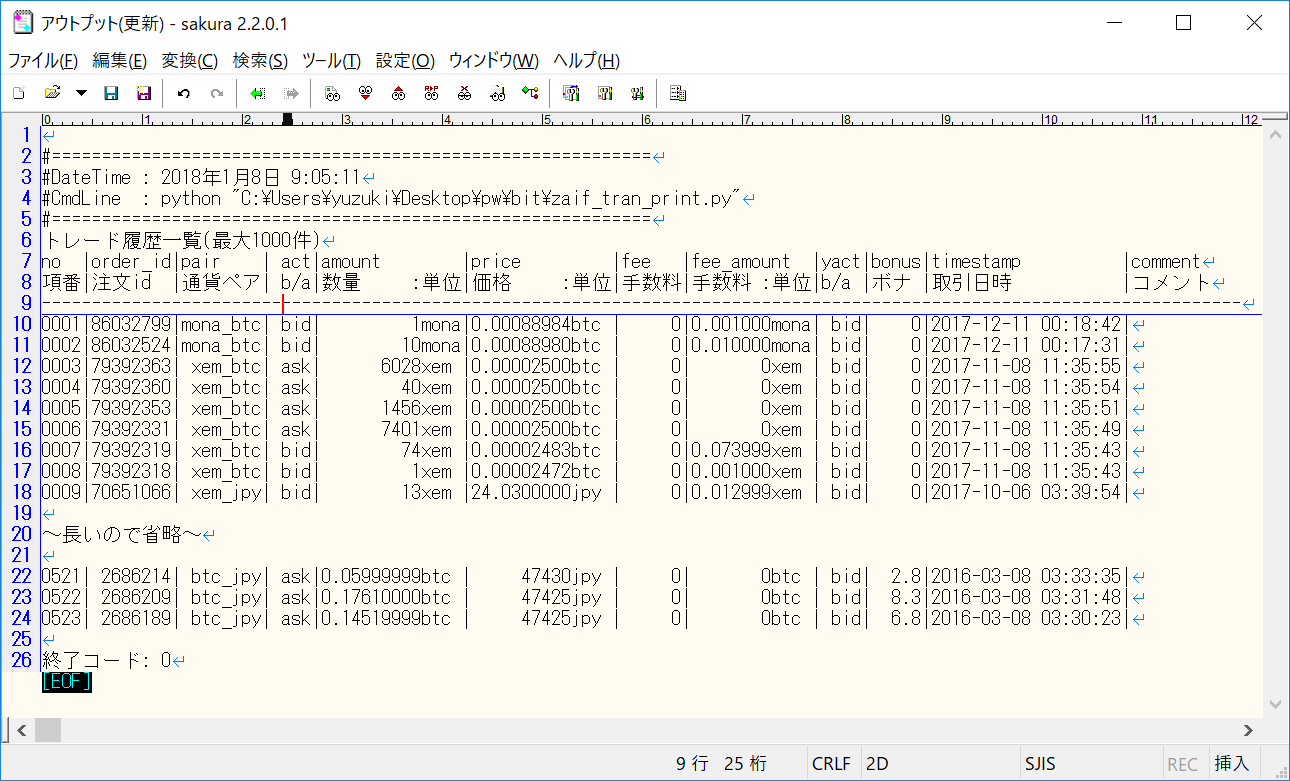Expand the recent files dropdown arrow
The image size is (1290, 781).
[x=80, y=92]
